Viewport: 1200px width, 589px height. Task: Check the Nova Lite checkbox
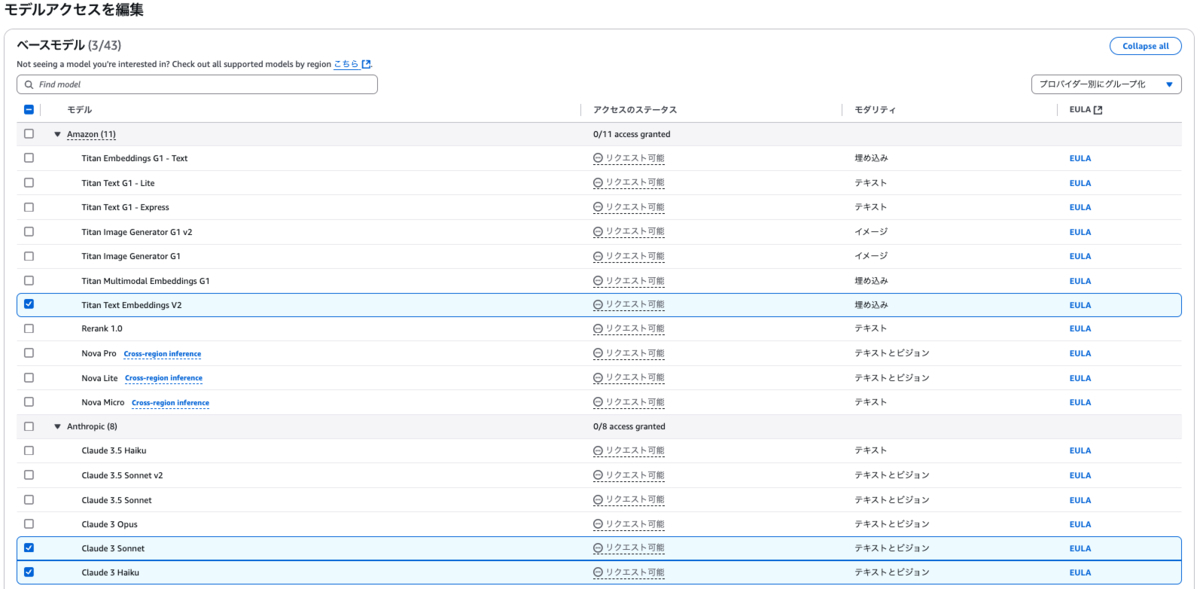point(28,377)
